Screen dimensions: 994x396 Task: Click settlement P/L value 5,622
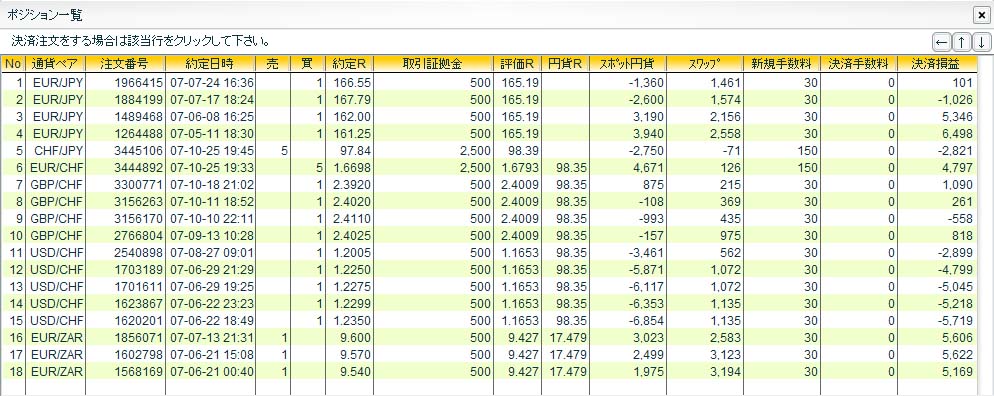[957, 355]
